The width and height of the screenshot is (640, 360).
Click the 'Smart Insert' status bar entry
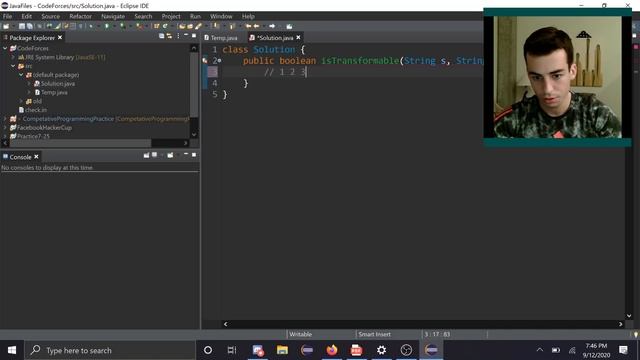(374, 334)
